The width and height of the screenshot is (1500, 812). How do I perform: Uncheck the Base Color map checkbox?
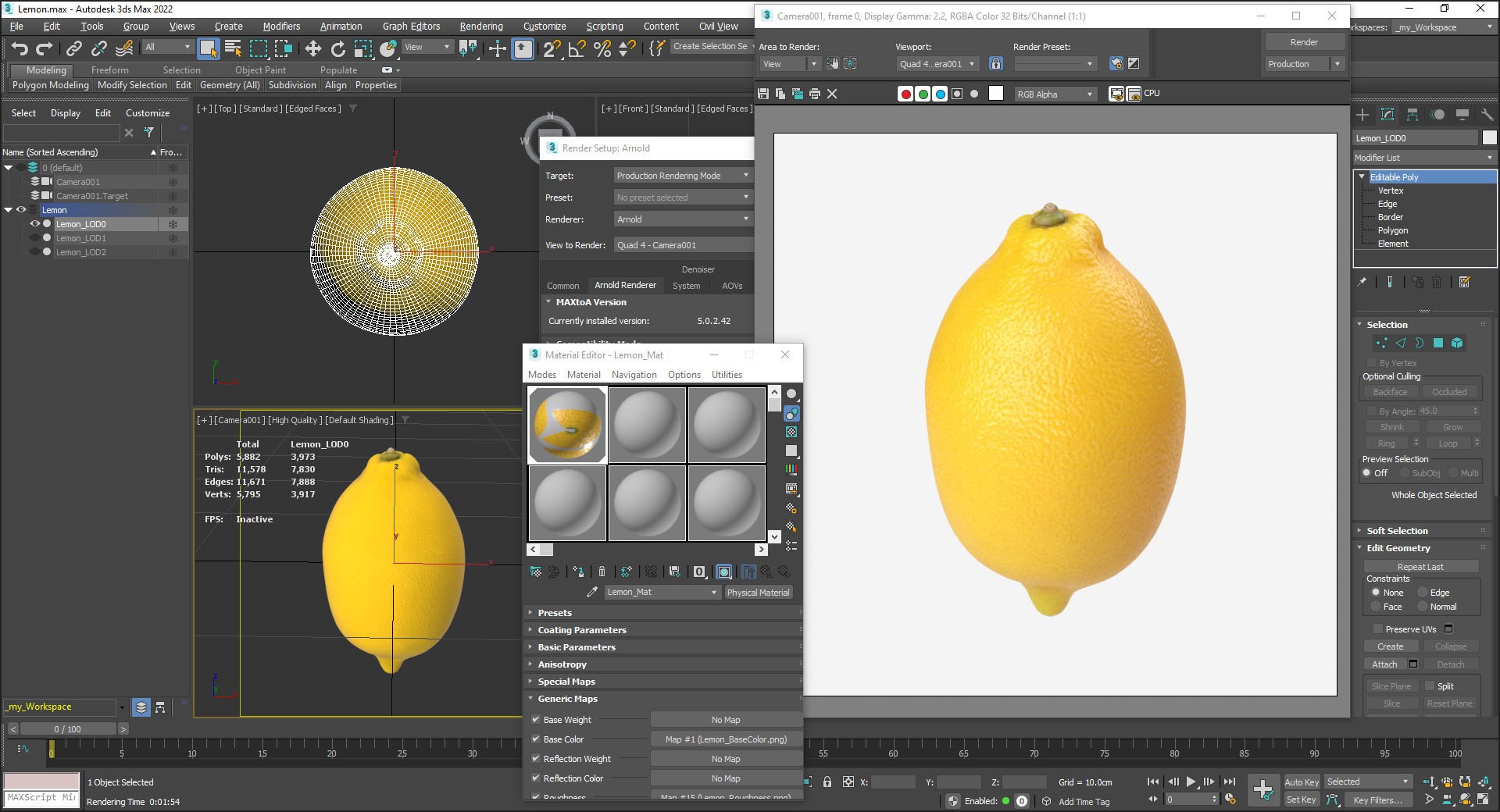coord(536,739)
